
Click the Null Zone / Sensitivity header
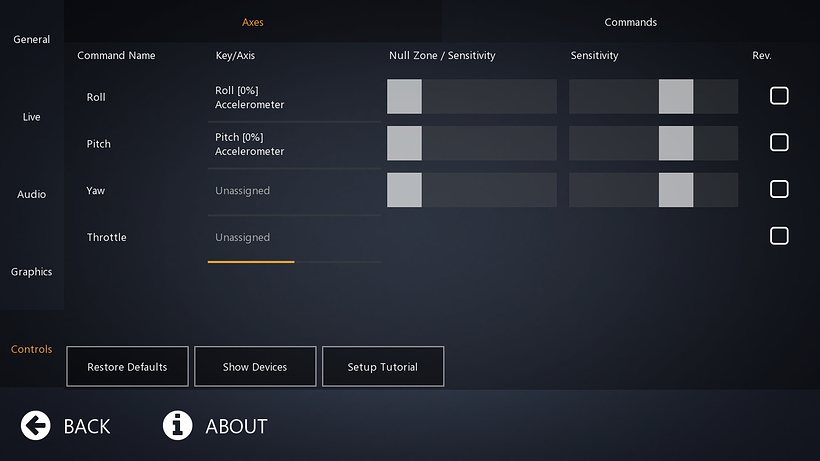click(442, 55)
